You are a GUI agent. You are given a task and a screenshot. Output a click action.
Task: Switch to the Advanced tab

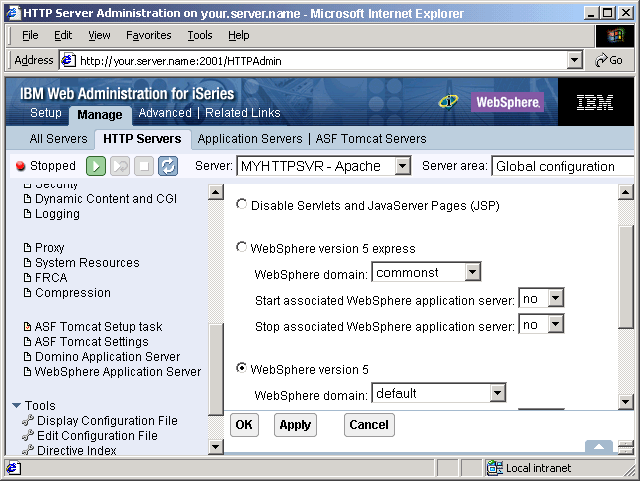[165, 113]
